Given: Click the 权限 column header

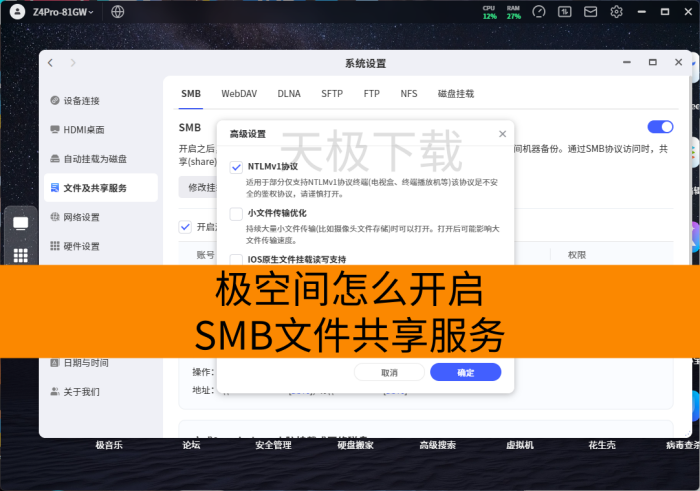Looking at the screenshot, I should 576,255.
